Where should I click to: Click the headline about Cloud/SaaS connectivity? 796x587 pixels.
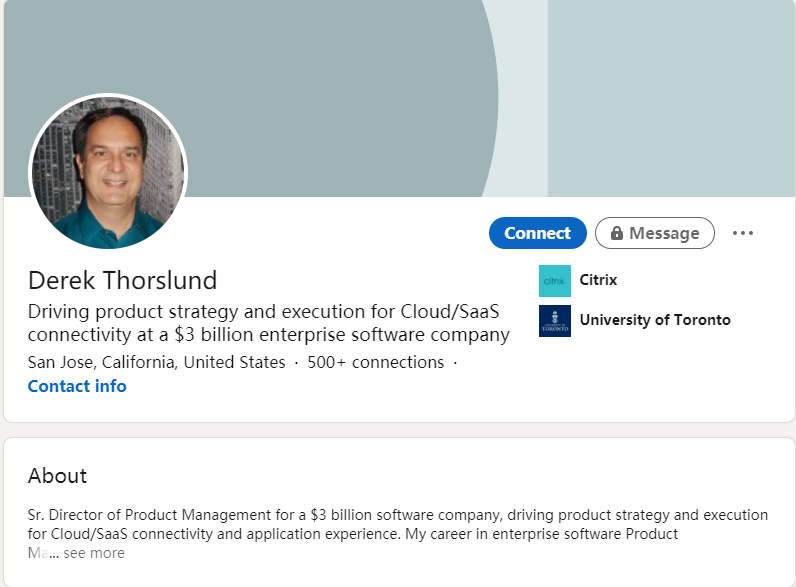coord(268,322)
